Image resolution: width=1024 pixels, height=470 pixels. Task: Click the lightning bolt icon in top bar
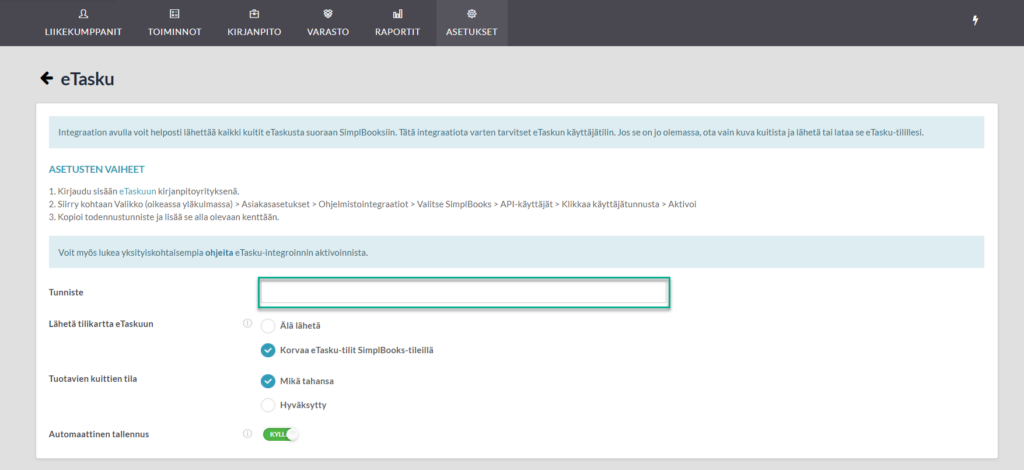(x=976, y=20)
